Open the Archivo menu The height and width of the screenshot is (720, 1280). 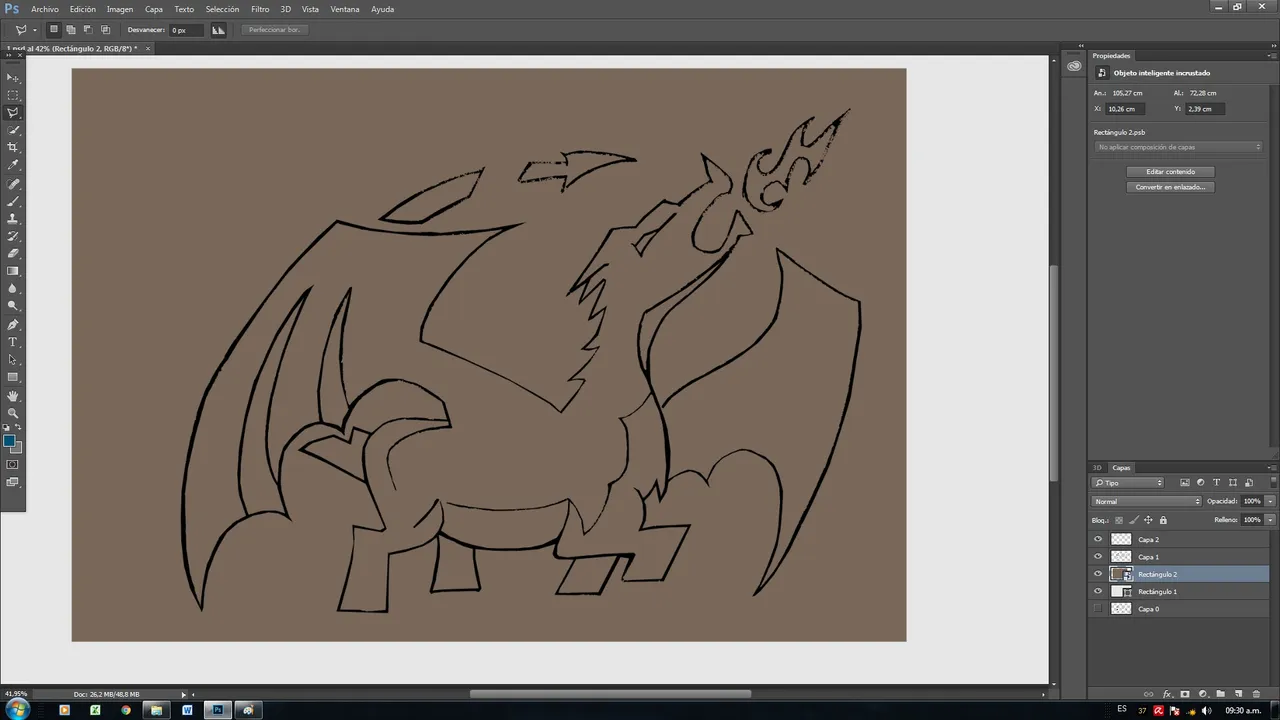click(x=45, y=9)
